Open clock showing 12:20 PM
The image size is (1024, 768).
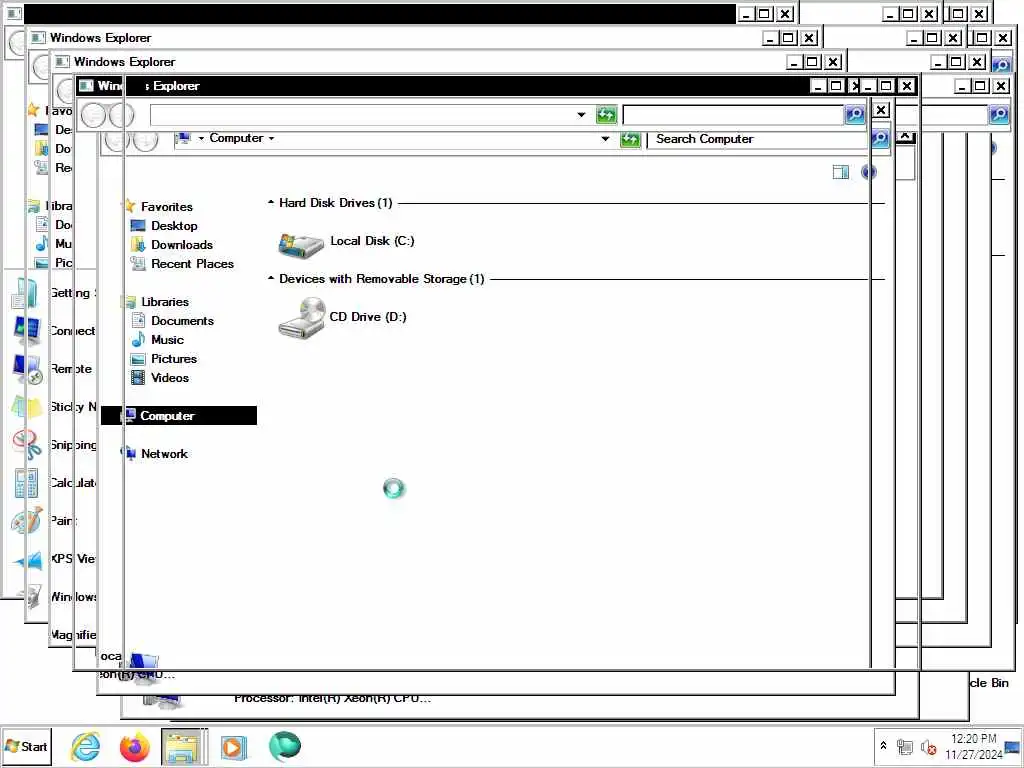[x=974, y=746]
